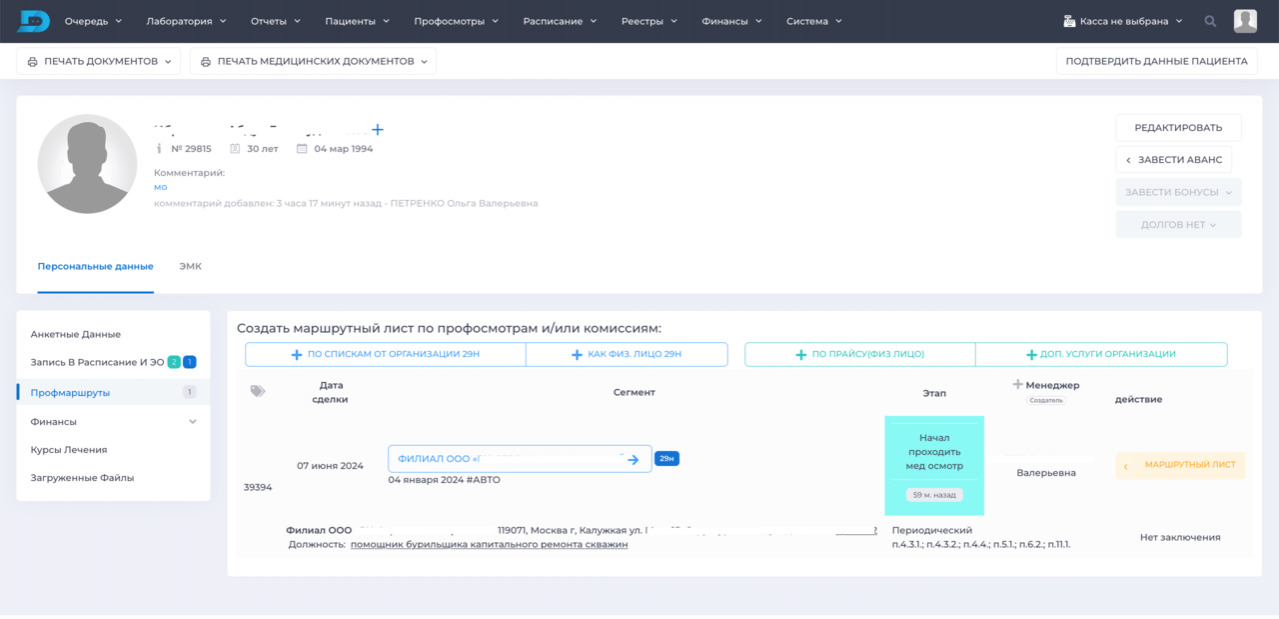This screenshot has height=619, width=1279.
Task: Click Подтвердить данные пациента button
Action: click(1156, 61)
